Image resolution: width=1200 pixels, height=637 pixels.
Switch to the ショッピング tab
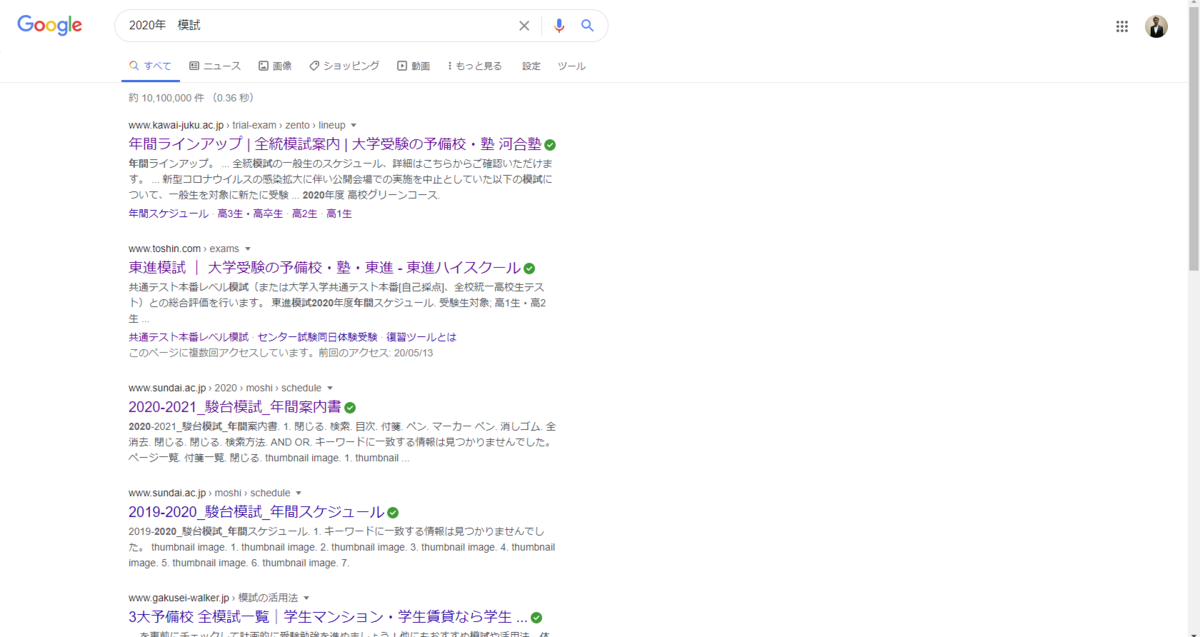tap(344, 66)
